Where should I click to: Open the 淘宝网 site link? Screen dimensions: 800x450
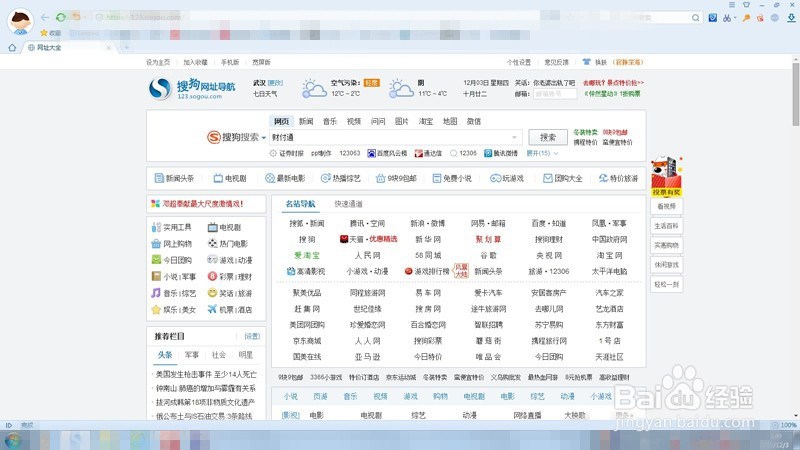(609, 255)
